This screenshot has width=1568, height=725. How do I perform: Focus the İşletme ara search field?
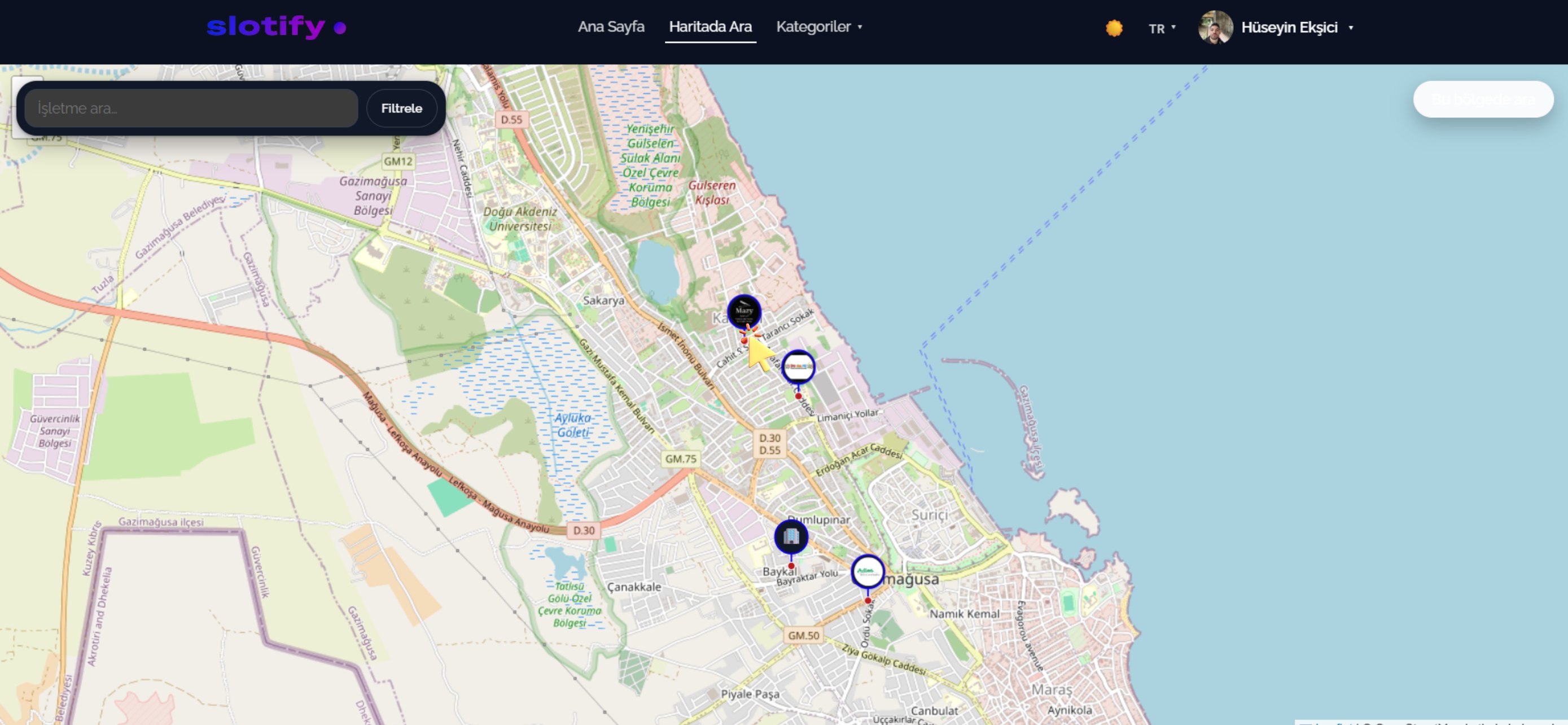tap(191, 108)
